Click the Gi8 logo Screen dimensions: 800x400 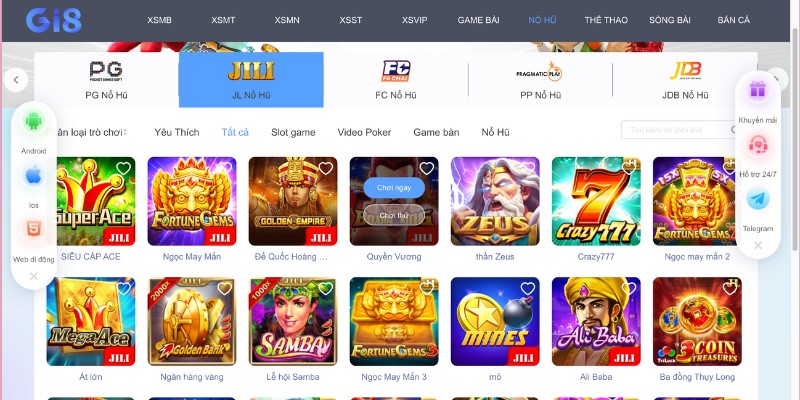tap(54, 20)
